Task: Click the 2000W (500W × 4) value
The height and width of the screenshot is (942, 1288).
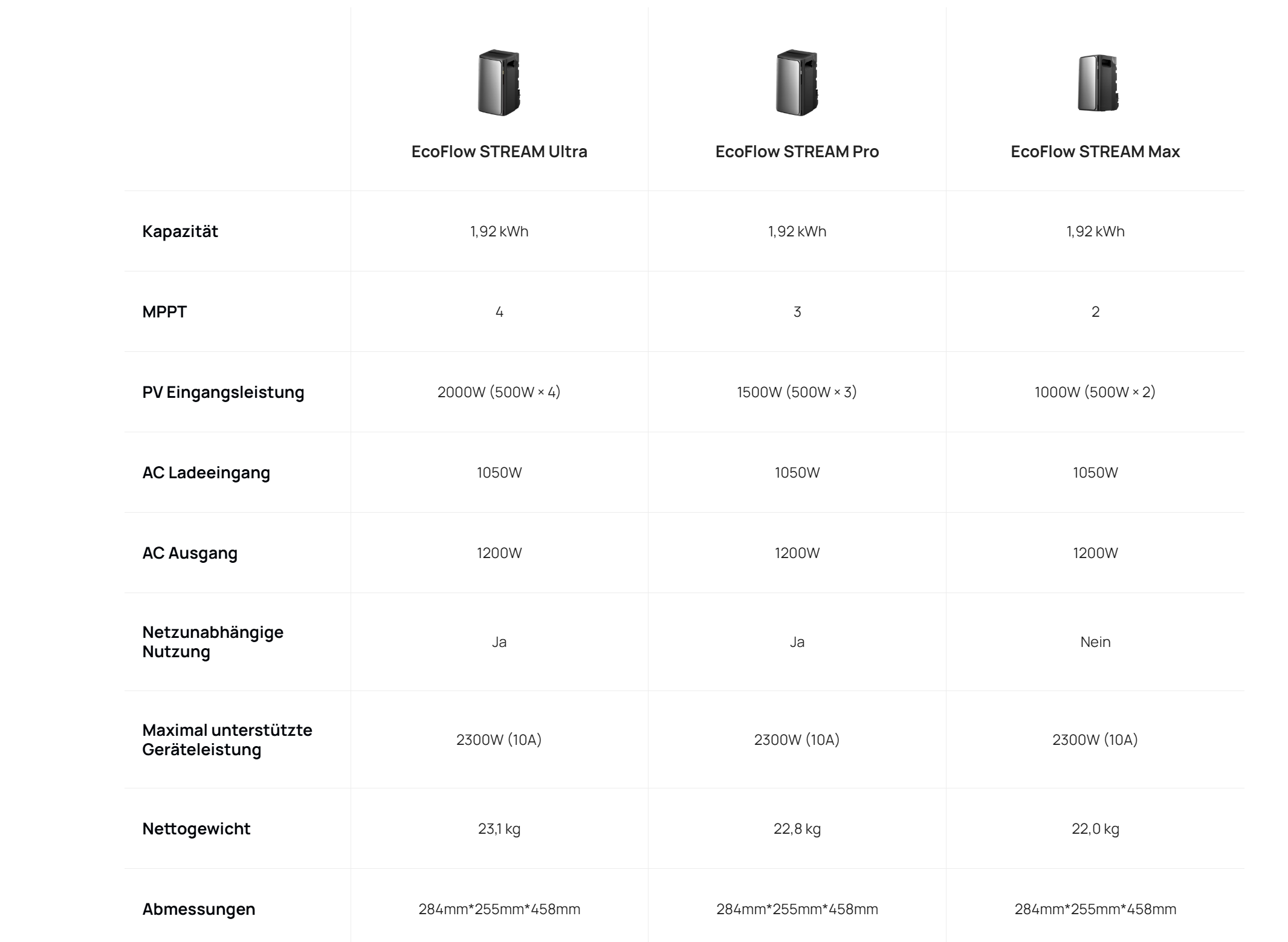Action: 499,392
